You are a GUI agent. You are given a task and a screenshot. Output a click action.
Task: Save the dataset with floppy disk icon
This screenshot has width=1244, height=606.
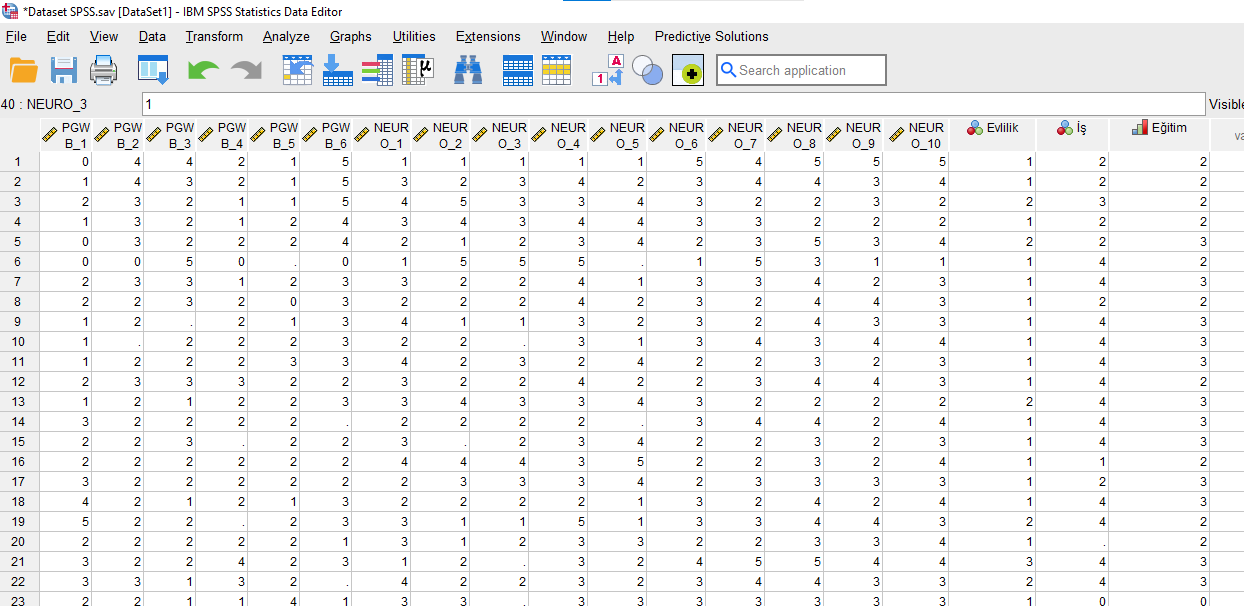click(64, 70)
